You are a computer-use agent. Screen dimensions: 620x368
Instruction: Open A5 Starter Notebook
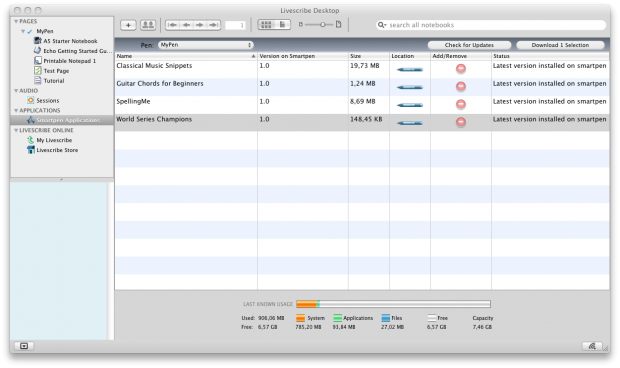[x=66, y=41]
